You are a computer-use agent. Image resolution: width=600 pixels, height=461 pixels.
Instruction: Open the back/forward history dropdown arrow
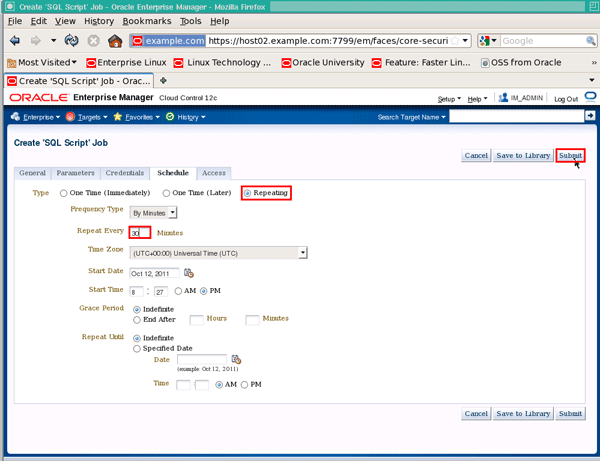pyautogui.click(x=54, y=40)
